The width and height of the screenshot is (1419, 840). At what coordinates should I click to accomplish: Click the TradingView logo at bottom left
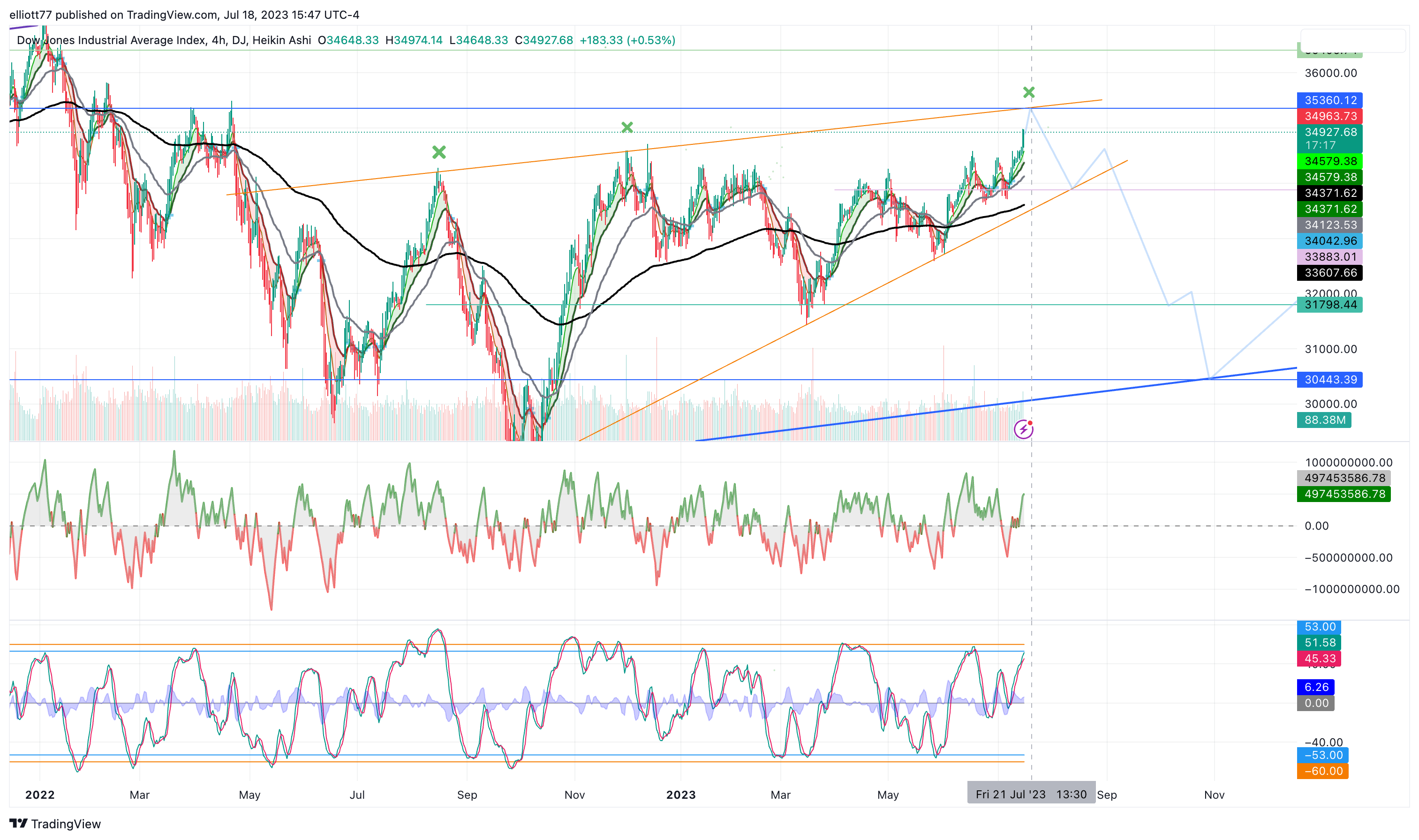point(55,824)
